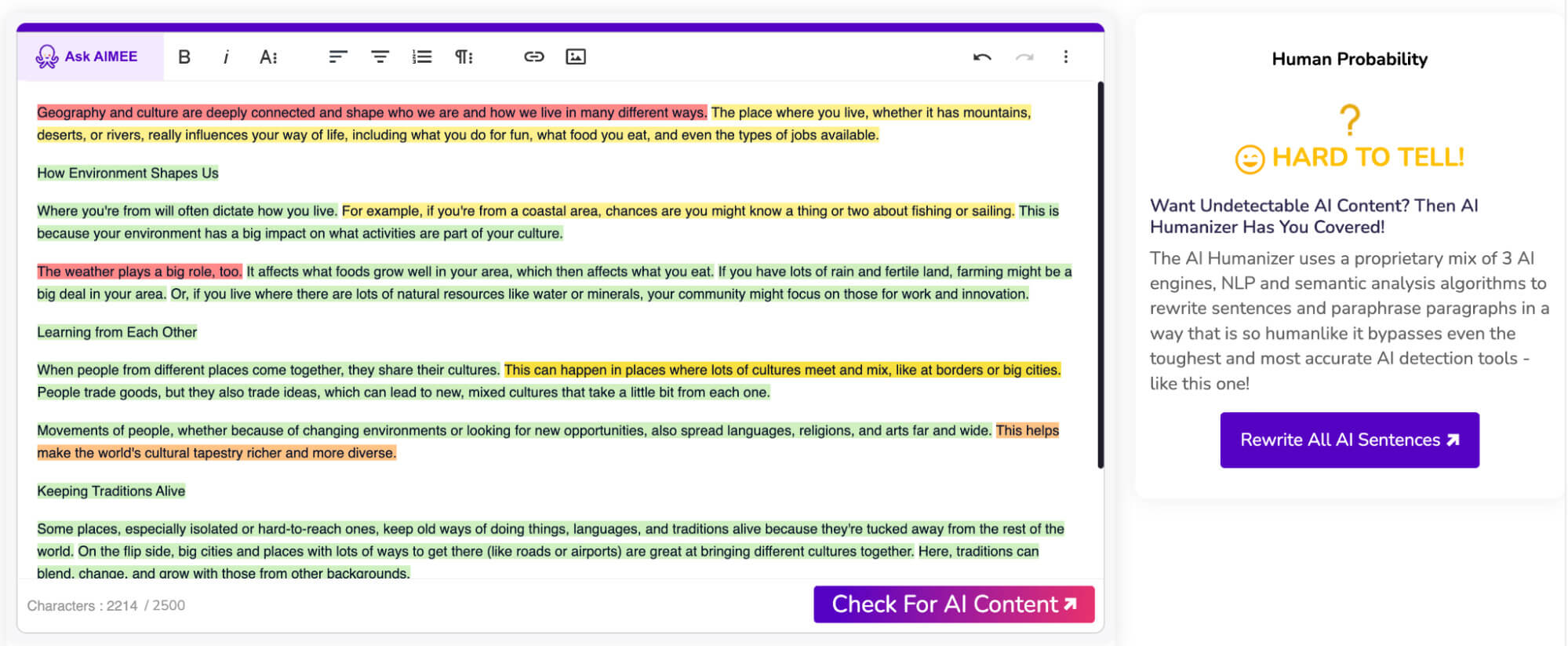
Task: Click the red-highlighted sentence about geography
Action: point(371,112)
